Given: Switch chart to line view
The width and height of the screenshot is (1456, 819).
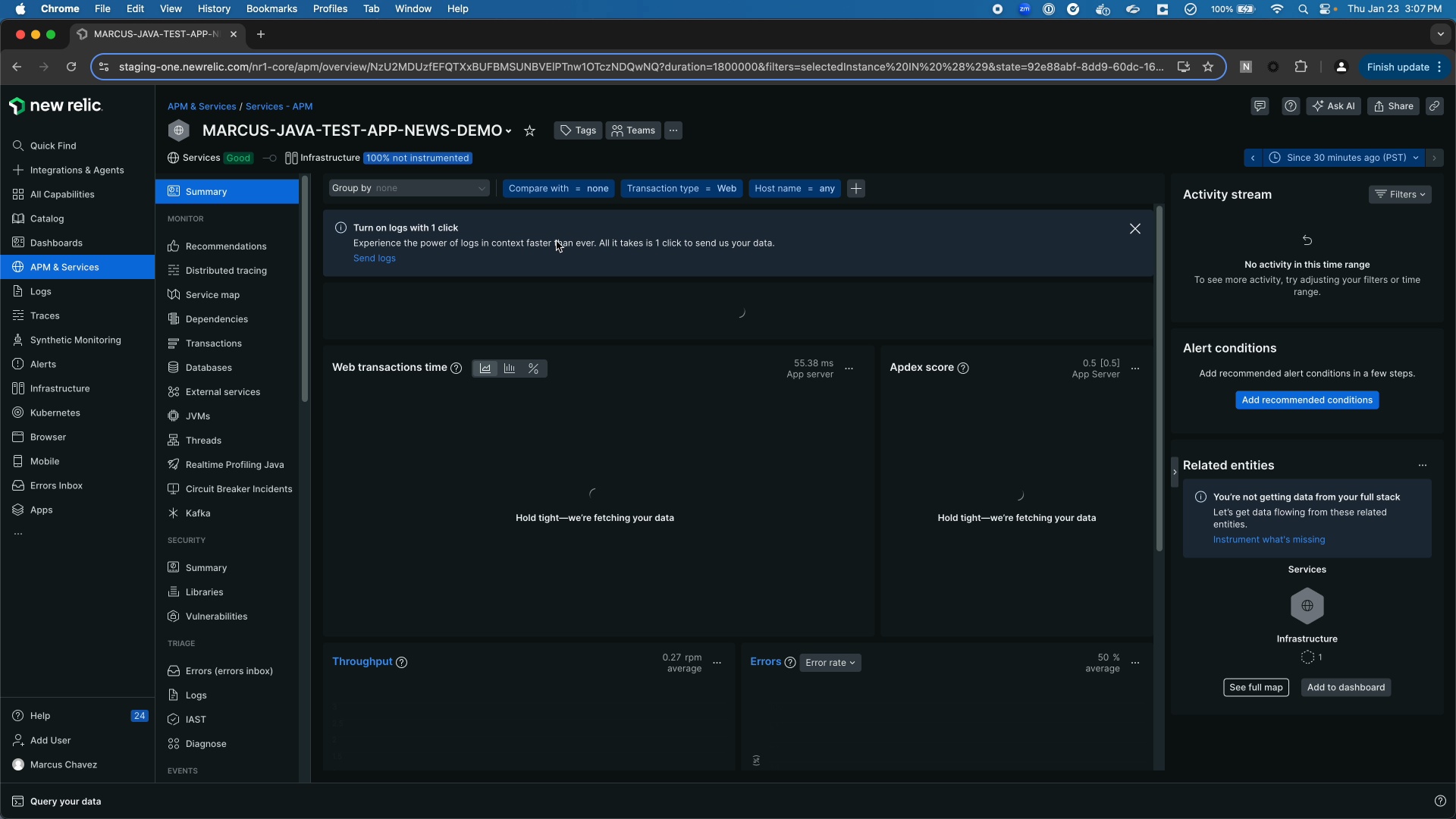Looking at the screenshot, I should pos(485,369).
